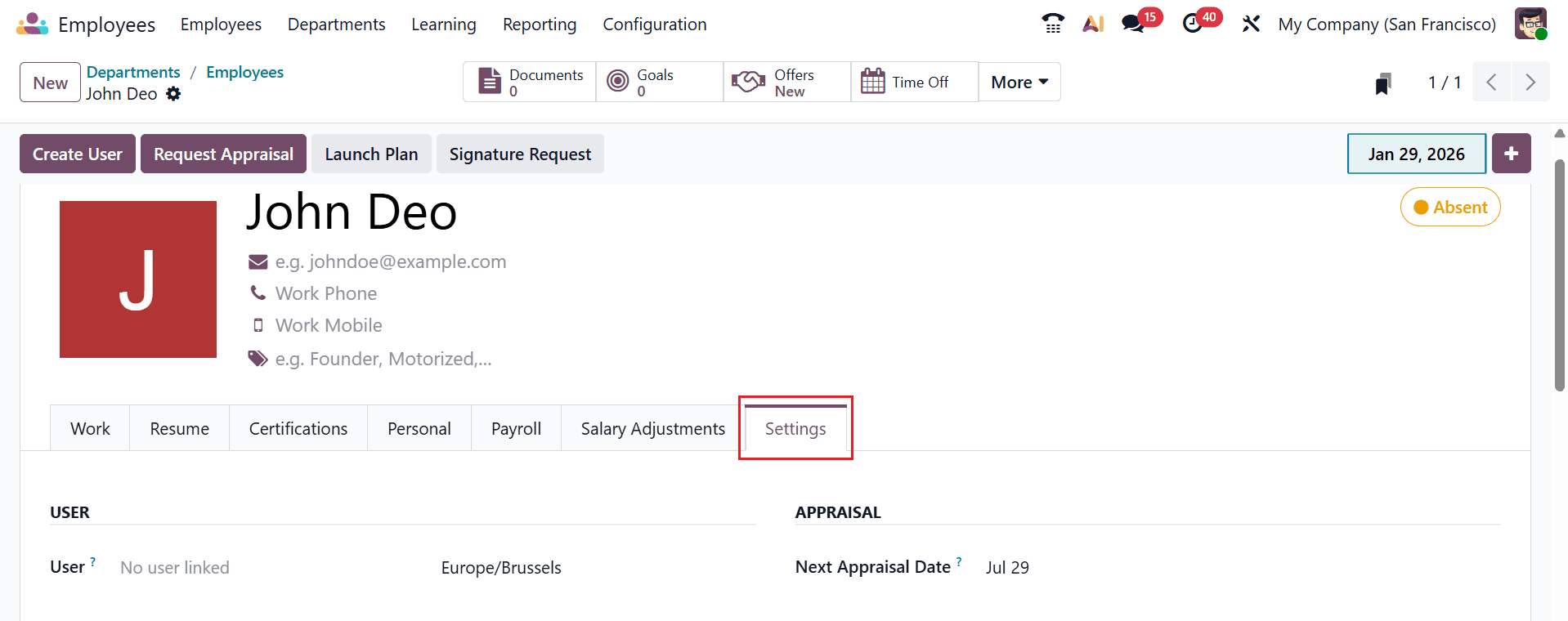Viewport: 1568px width, 621px height.
Task: Click Signature Request button
Action: tap(520, 154)
